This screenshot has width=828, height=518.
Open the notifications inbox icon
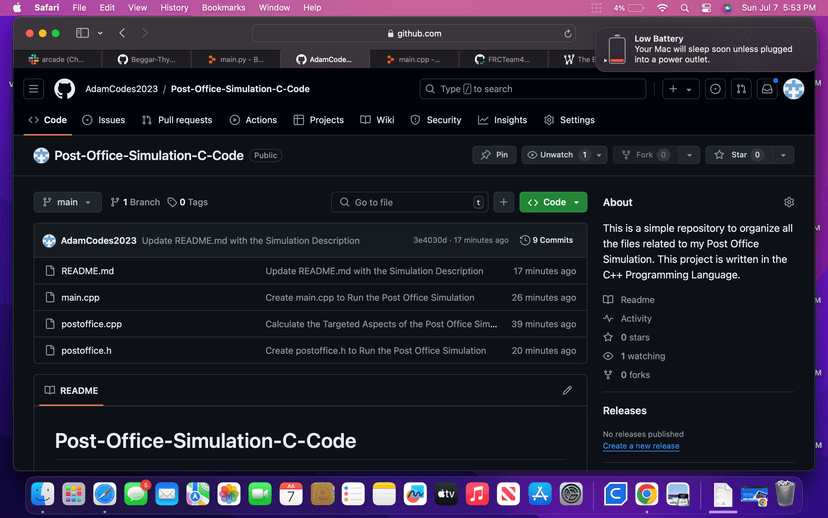click(767, 89)
